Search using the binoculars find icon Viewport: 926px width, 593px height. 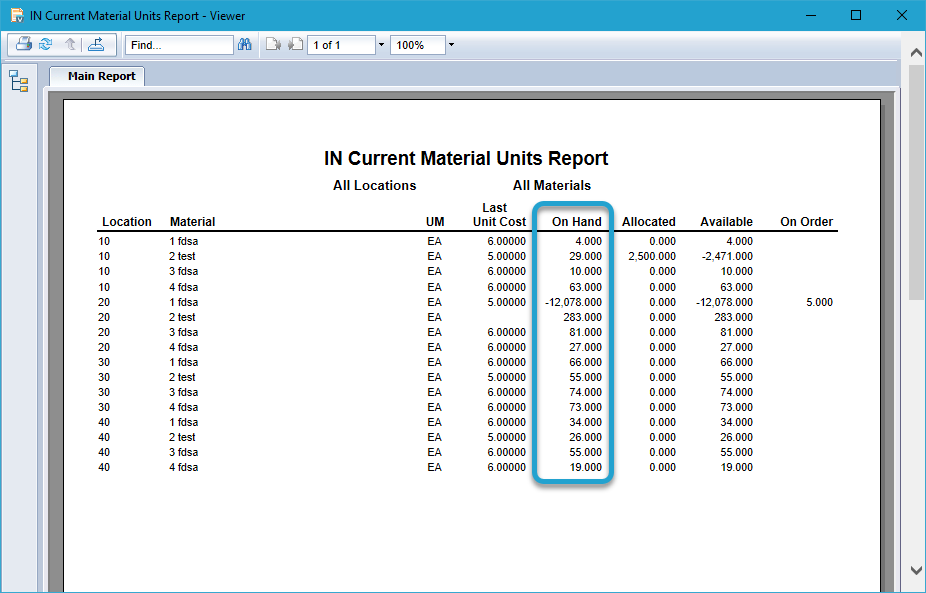tap(244, 45)
